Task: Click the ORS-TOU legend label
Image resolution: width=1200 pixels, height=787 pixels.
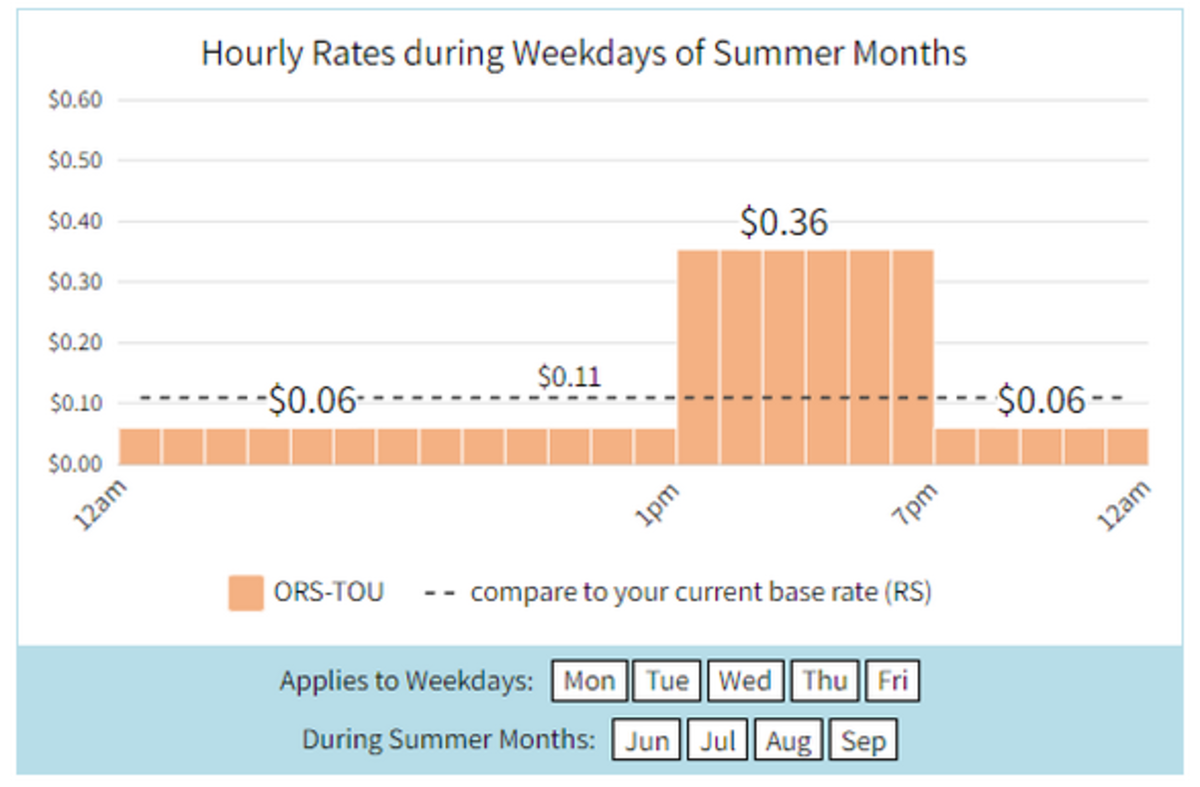Action: pyautogui.click(x=328, y=592)
